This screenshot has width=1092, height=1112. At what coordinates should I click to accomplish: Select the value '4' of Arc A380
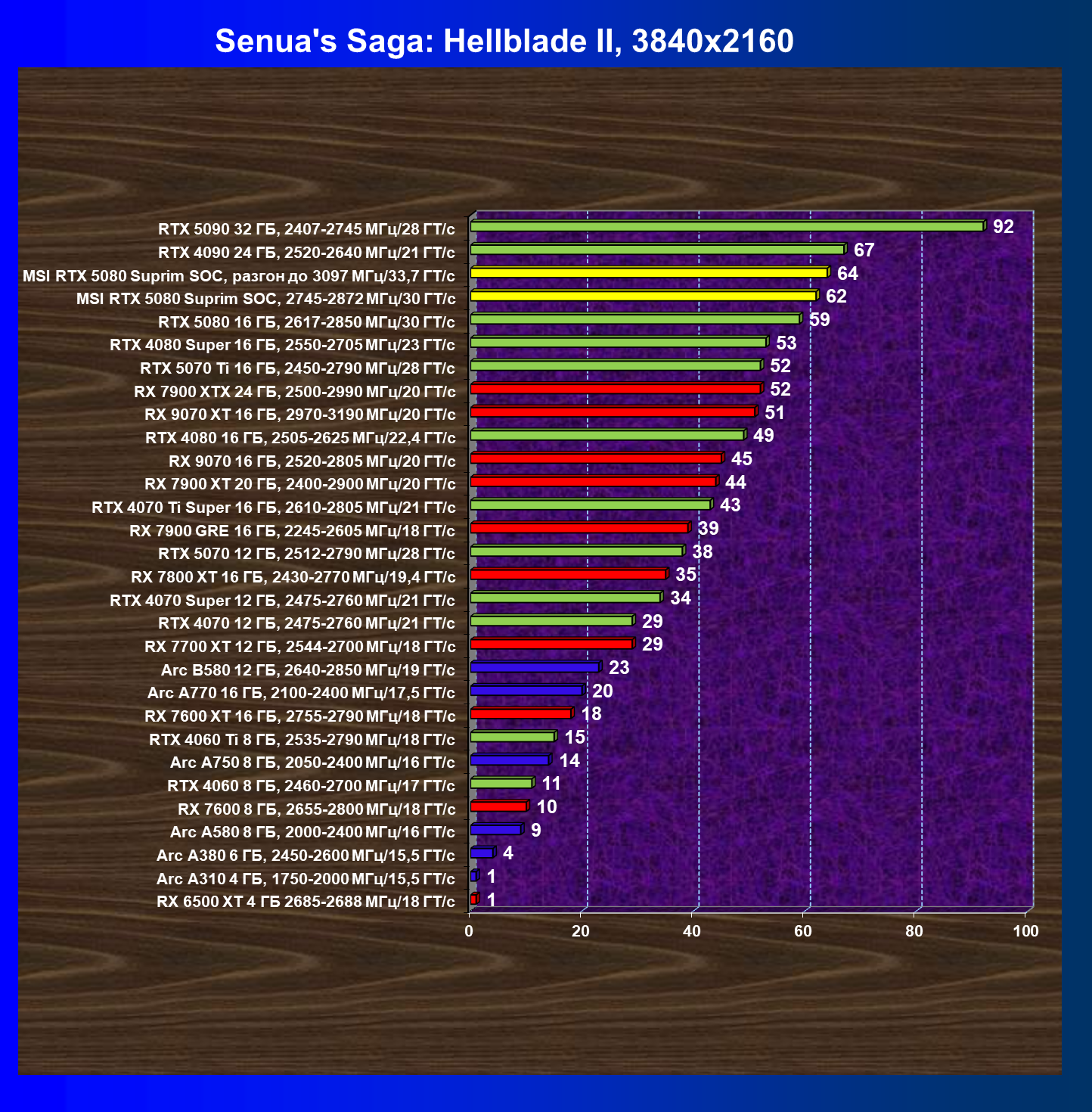(507, 853)
